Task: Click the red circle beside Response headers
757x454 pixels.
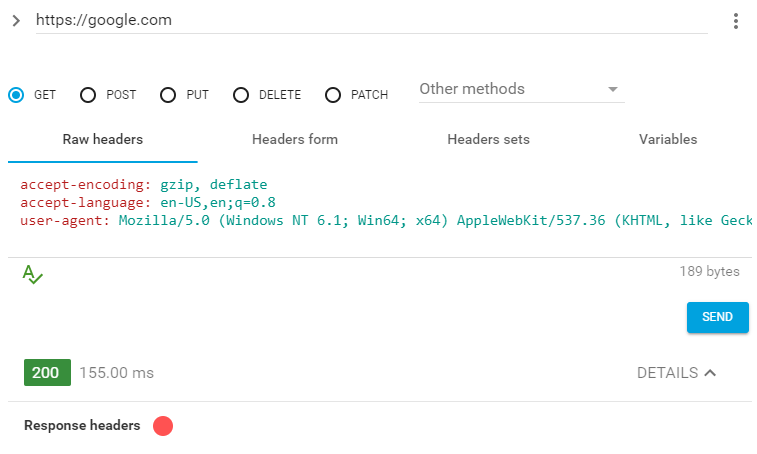Action: 163,426
